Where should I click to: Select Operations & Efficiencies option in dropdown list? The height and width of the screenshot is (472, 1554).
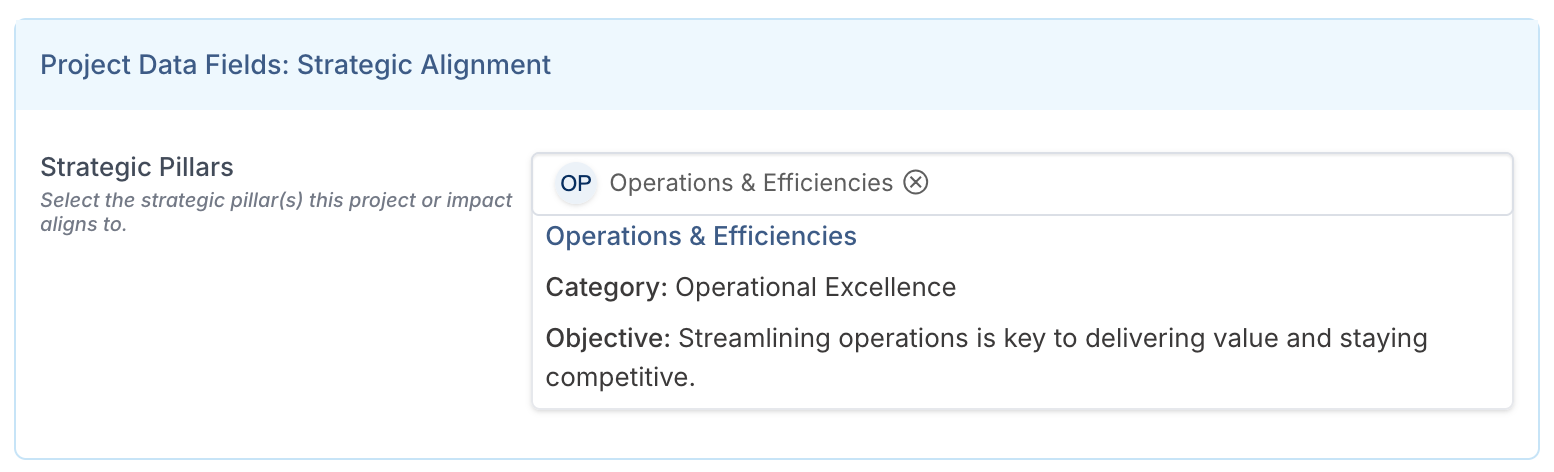click(701, 236)
